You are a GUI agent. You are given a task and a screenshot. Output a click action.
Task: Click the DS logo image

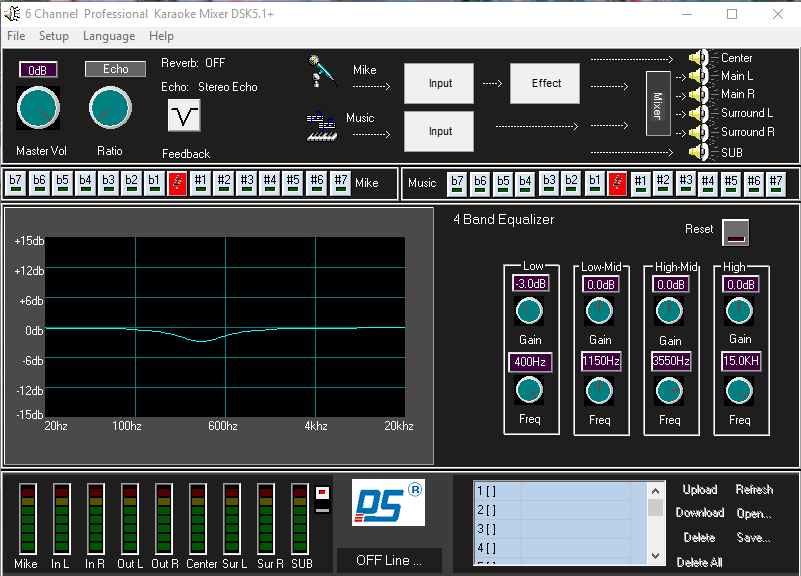coord(388,502)
